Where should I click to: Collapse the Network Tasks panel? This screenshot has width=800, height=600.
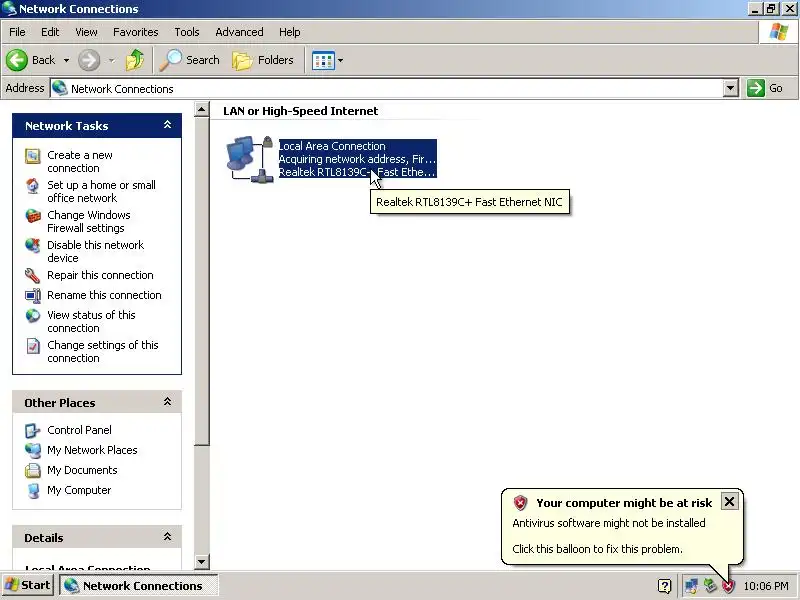[167, 125]
